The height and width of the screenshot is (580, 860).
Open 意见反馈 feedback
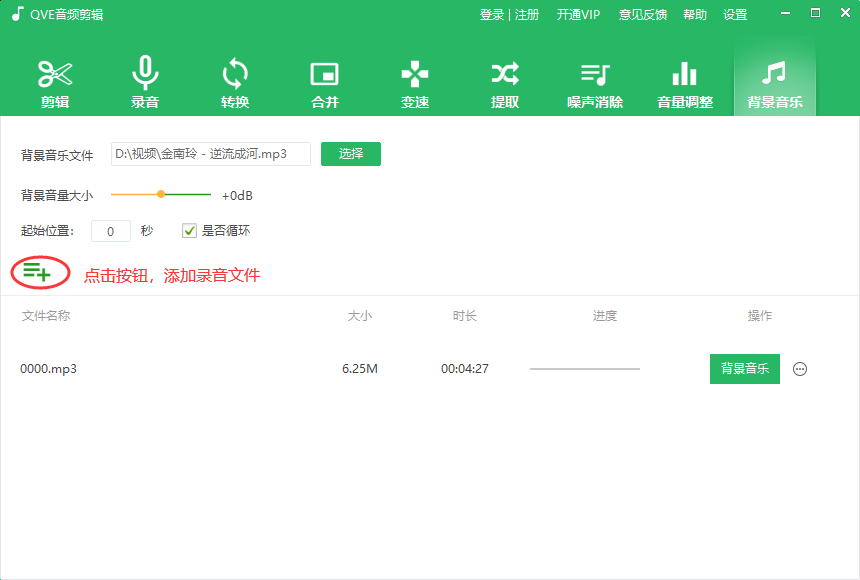(x=643, y=14)
